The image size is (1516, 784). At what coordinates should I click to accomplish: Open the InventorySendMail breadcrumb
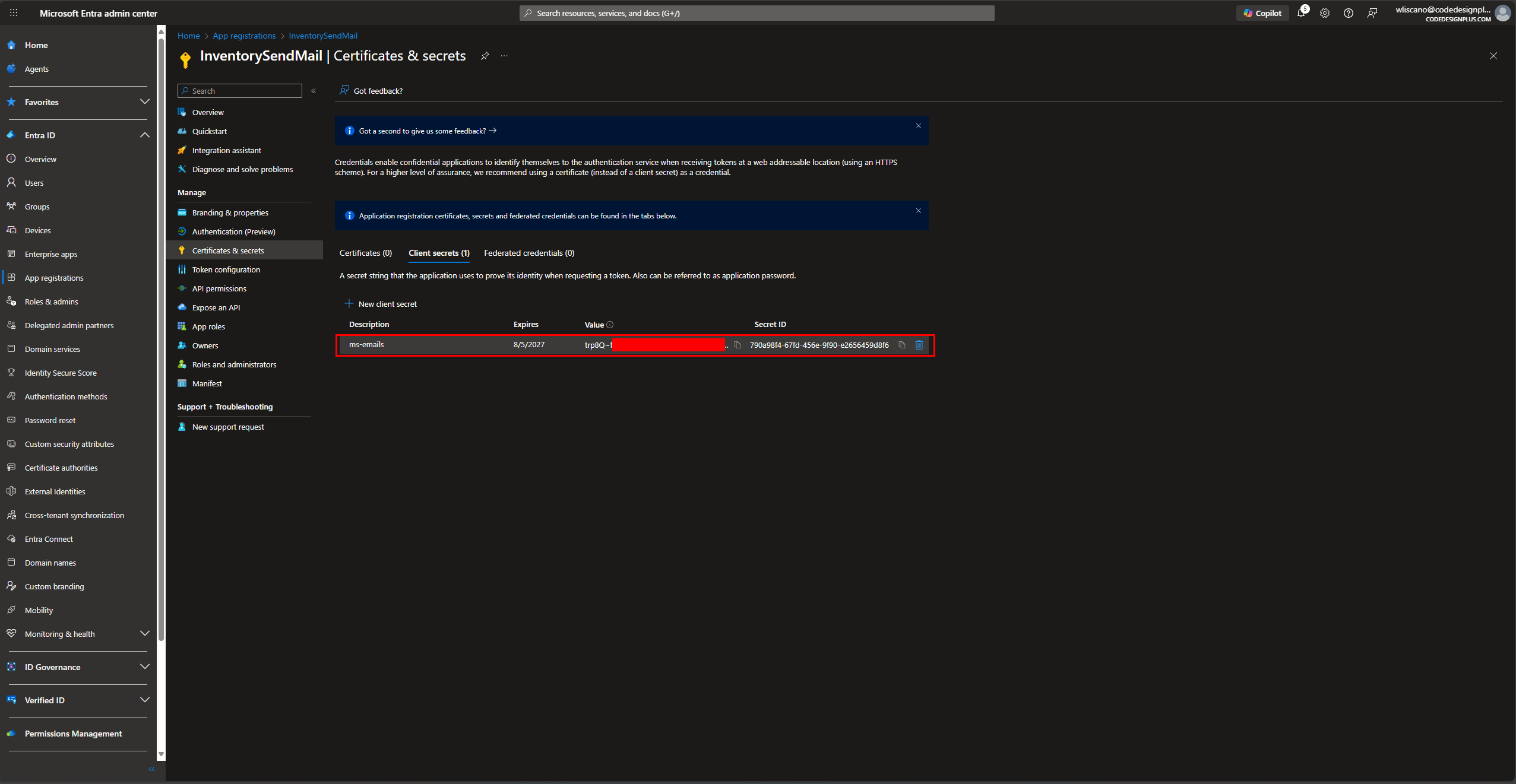tap(323, 36)
